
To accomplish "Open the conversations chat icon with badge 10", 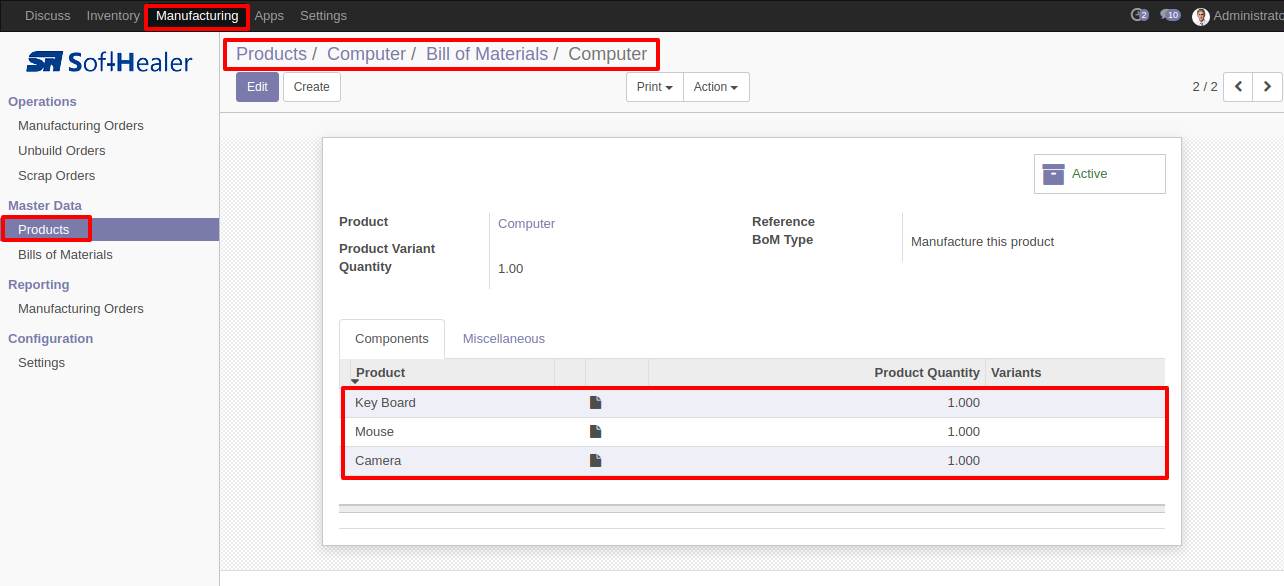I will coord(1170,15).
